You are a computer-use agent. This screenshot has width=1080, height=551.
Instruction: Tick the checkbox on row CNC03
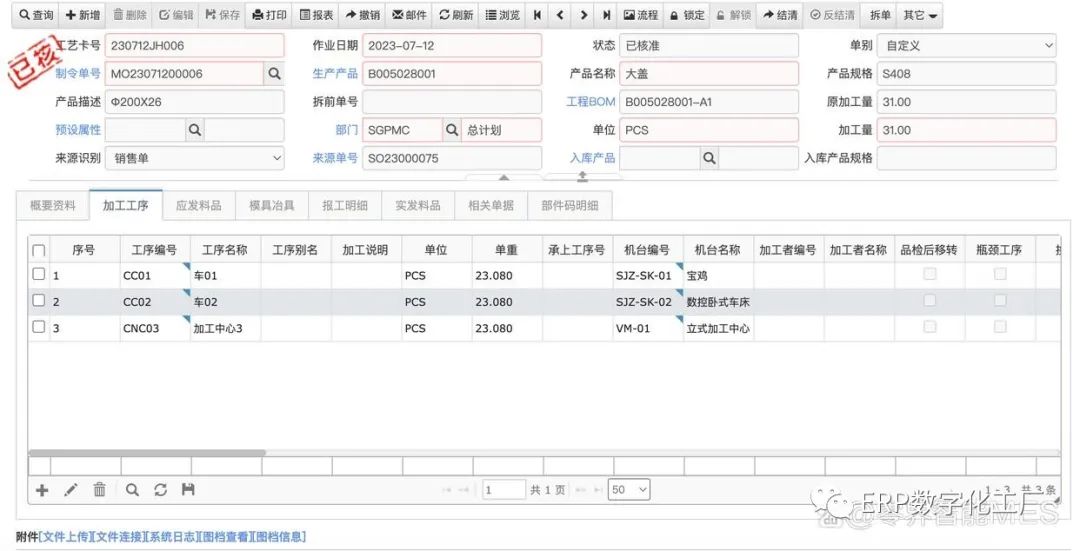pyautogui.click(x=39, y=327)
